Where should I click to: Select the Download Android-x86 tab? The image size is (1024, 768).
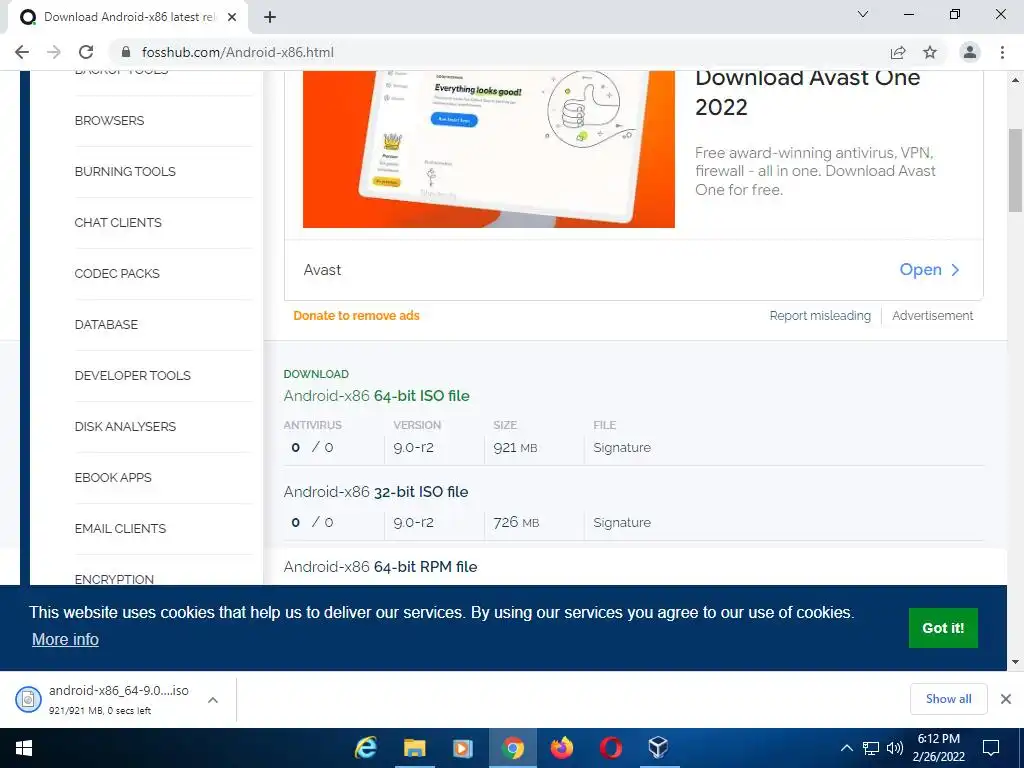(x=128, y=17)
